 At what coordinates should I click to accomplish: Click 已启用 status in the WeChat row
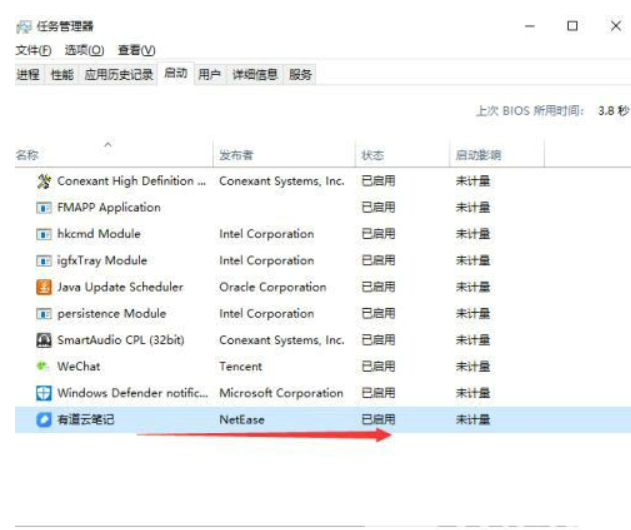click(378, 367)
